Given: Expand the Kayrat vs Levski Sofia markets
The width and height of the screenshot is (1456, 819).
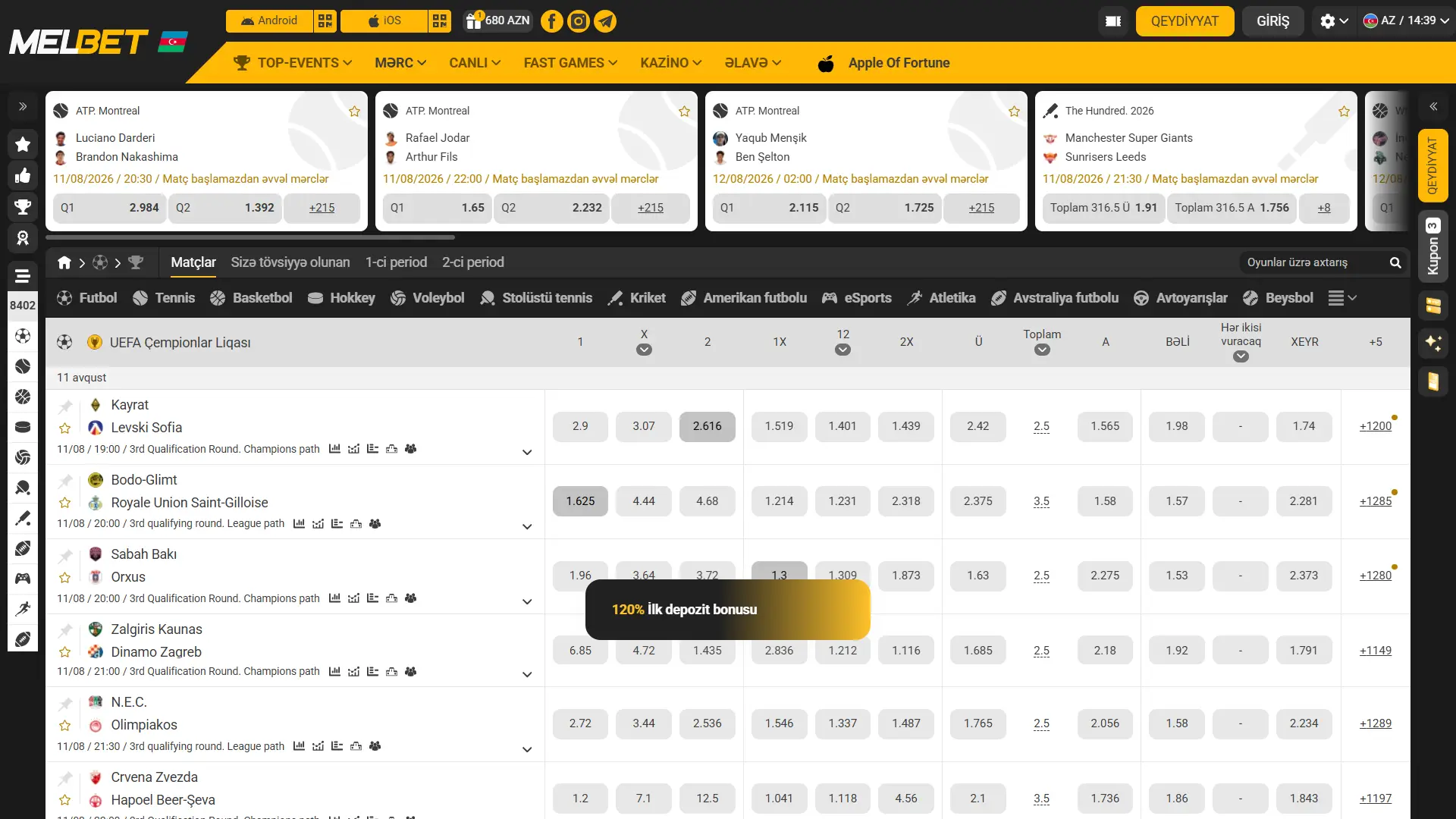Looking at the screenshot, I should click(527, 453).
